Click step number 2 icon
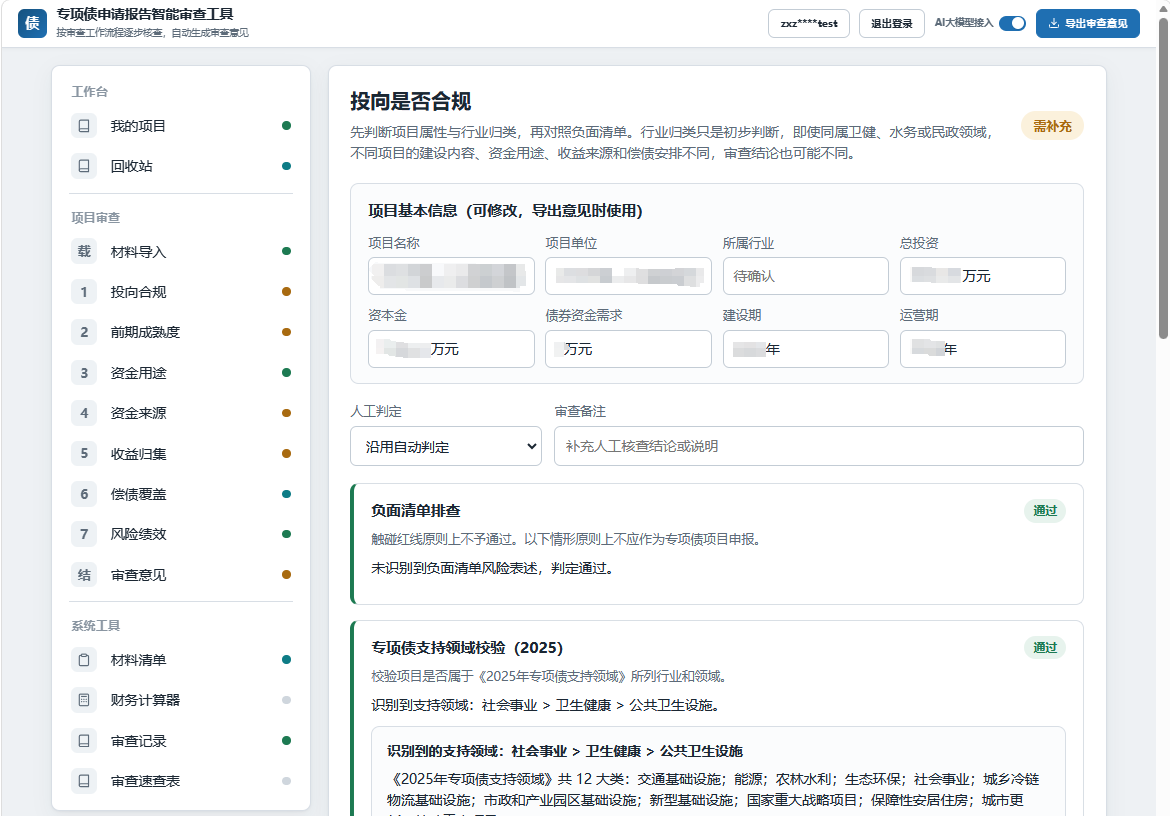Image resolution: width=1170 pixels, height=816 pixels. 84,332
